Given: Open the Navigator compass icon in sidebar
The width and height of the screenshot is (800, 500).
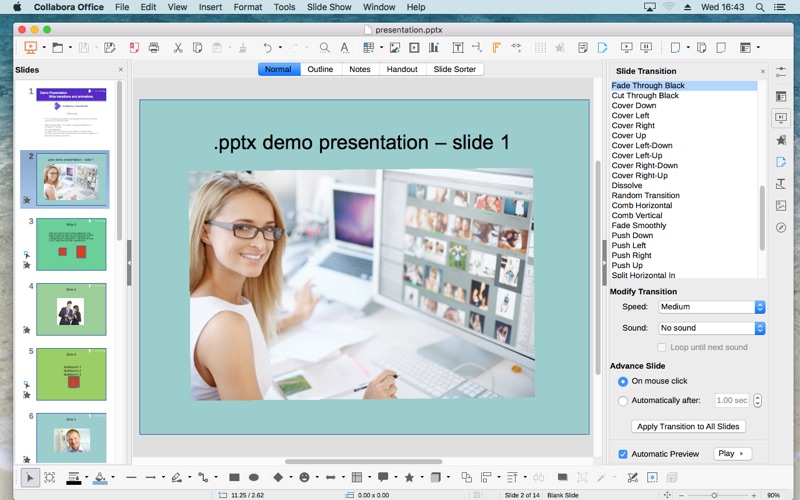Looking at the screenshot, I should [x=781, y=228].
